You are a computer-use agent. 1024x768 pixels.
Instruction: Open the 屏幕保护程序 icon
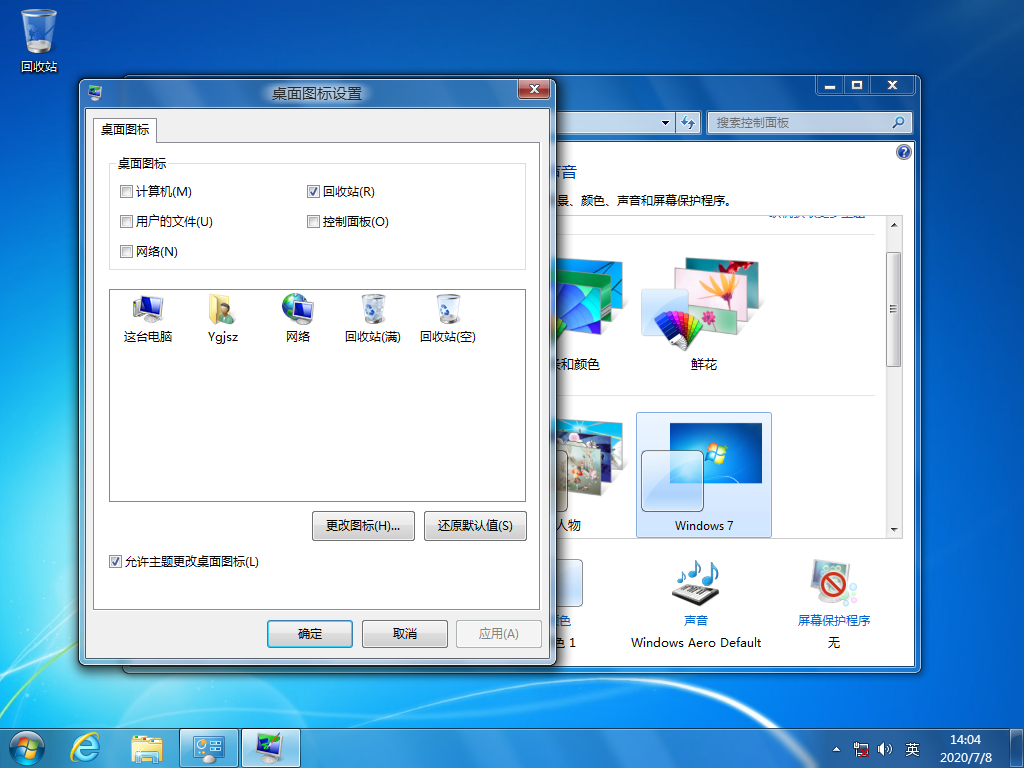833,583
